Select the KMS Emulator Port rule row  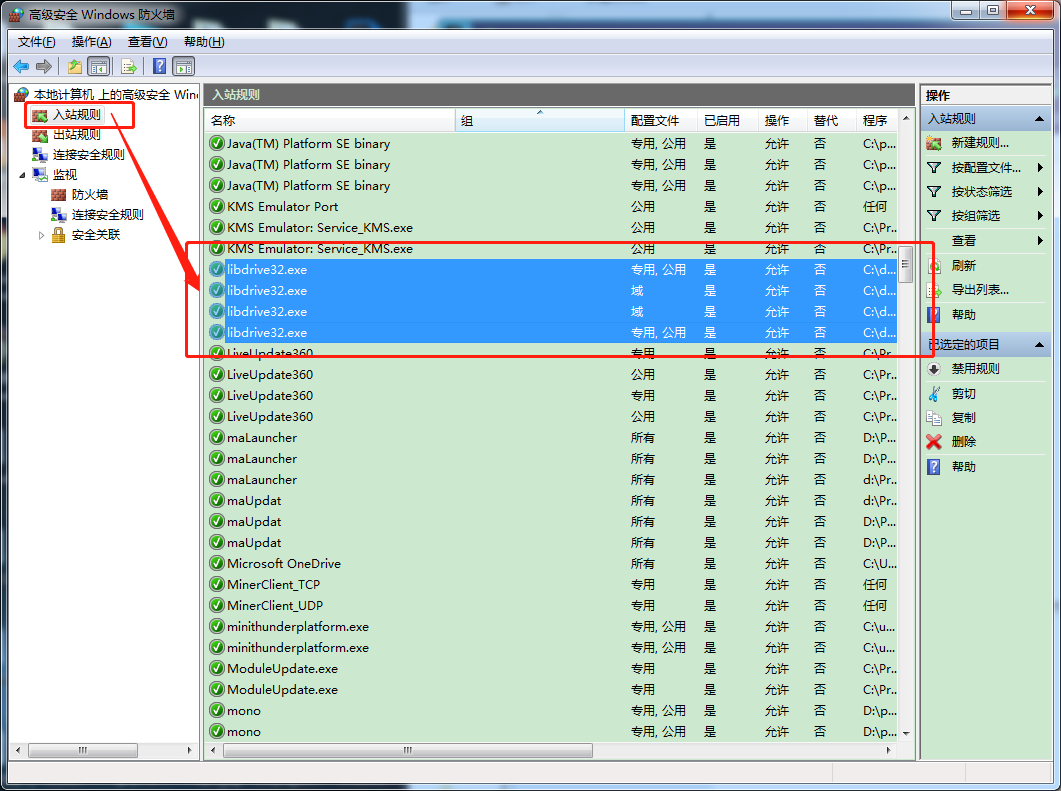[552, 206]
